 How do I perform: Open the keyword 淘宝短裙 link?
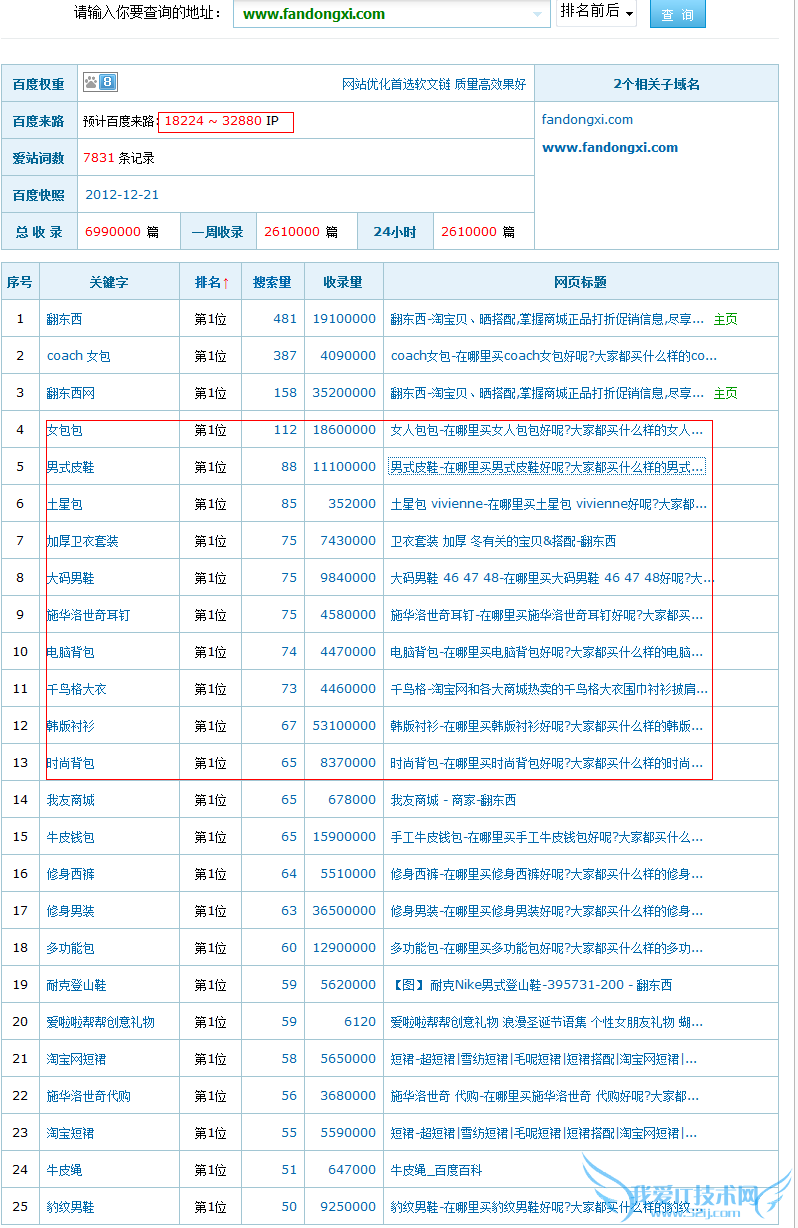pos(71,1134)
